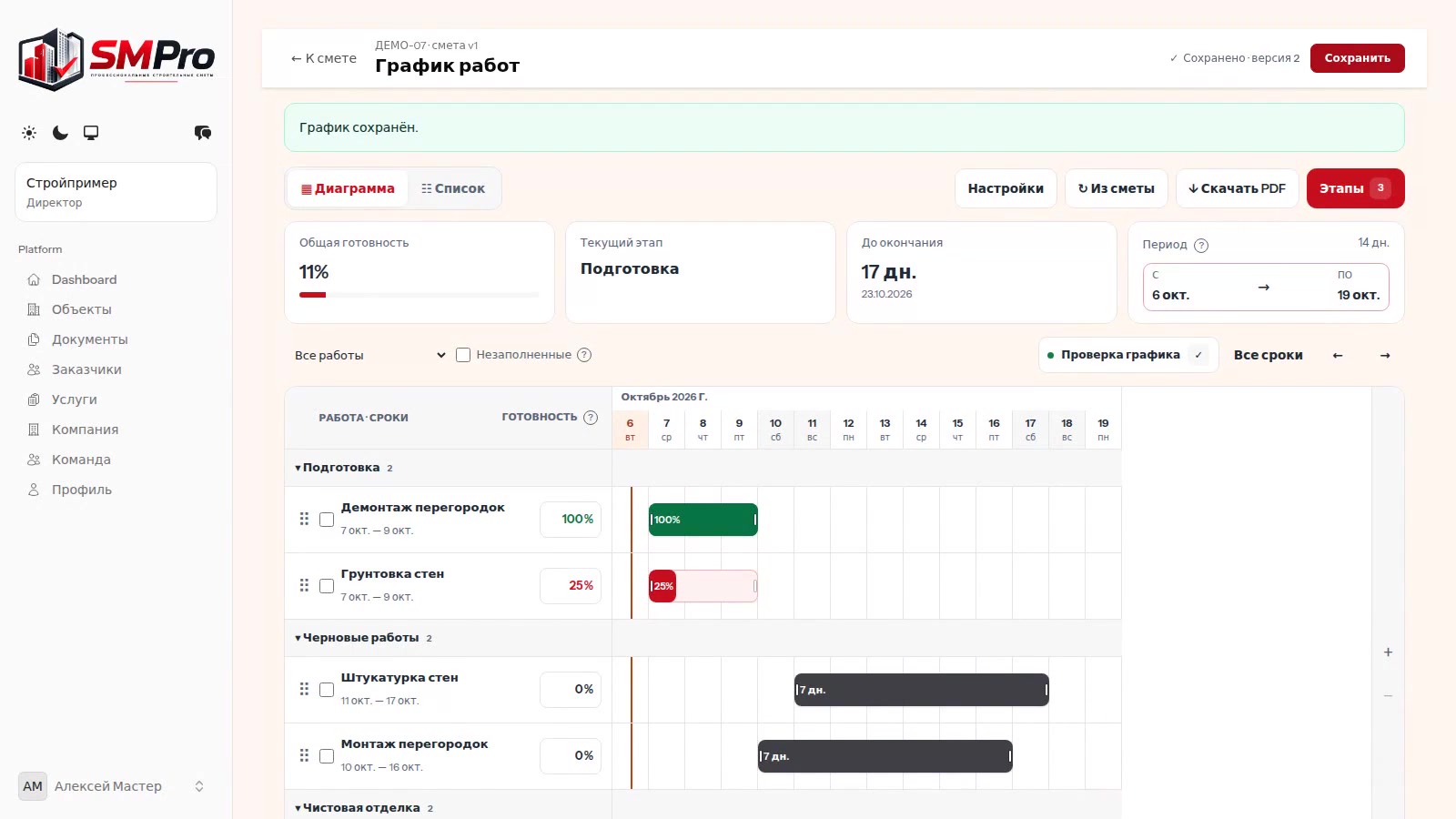Go to next period with right arrow
This screenshot has height=819, width=1456.
pyautogui.click(x=1385, y=355)
